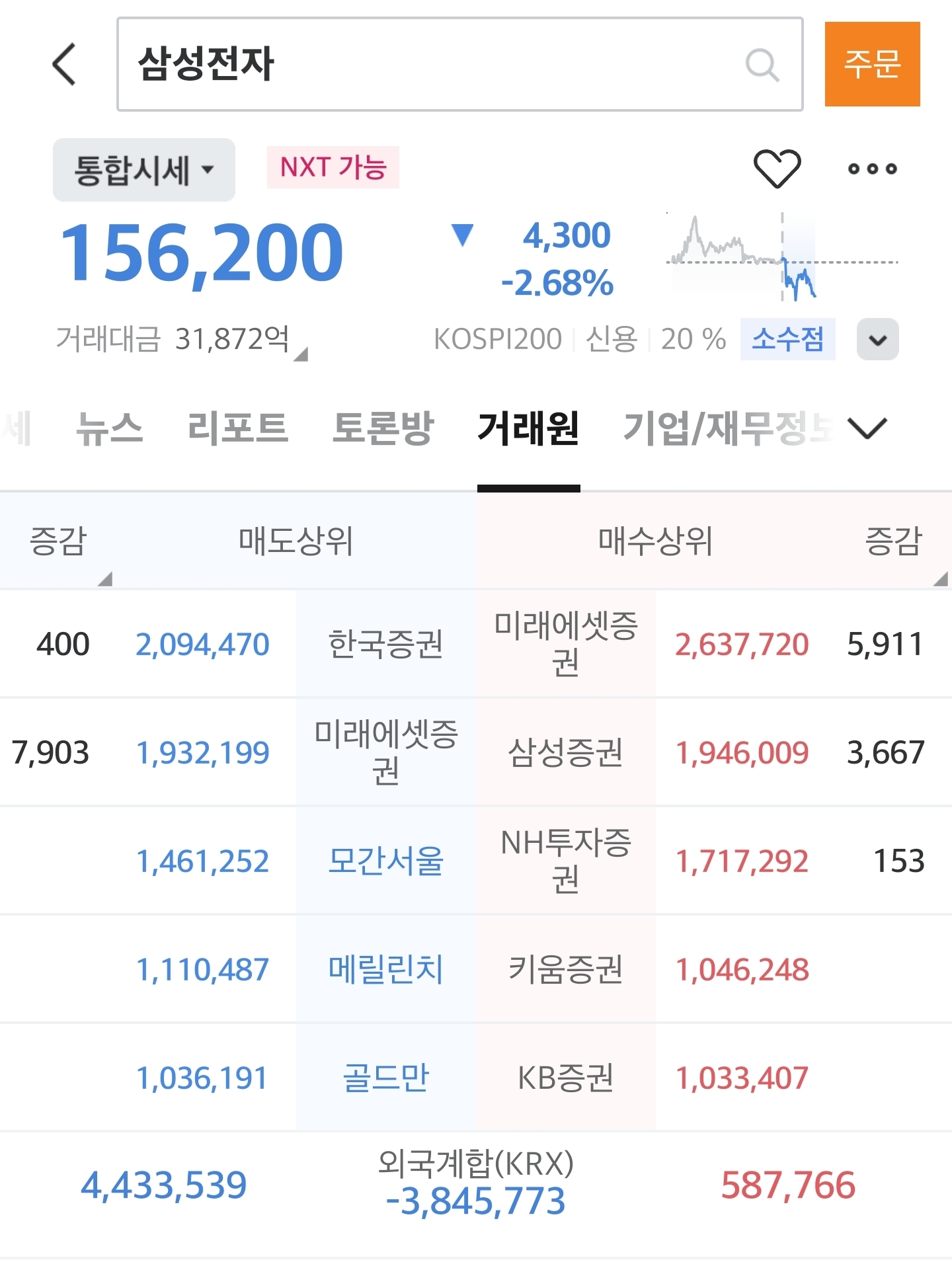The image size is (952, 1266).
Task: Open the three-dot more options menu
Action: [x=872, y=169]
